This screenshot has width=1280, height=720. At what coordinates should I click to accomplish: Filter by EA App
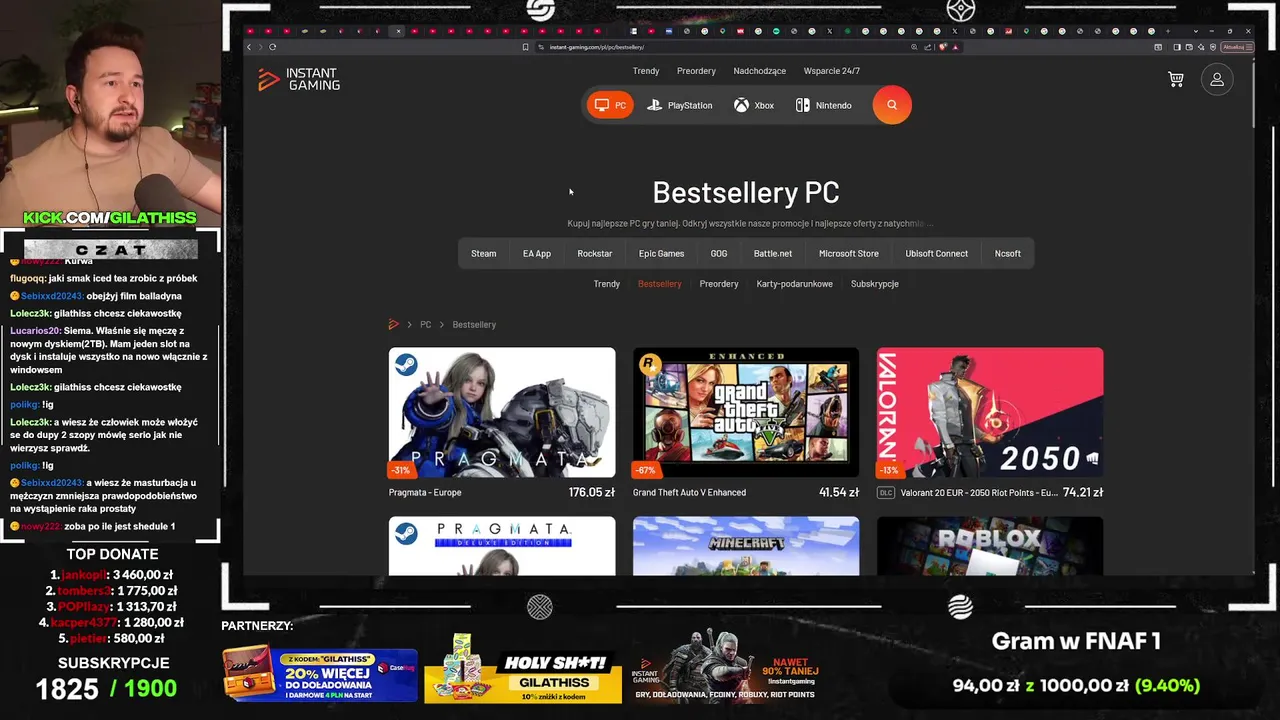pos(537,254)
